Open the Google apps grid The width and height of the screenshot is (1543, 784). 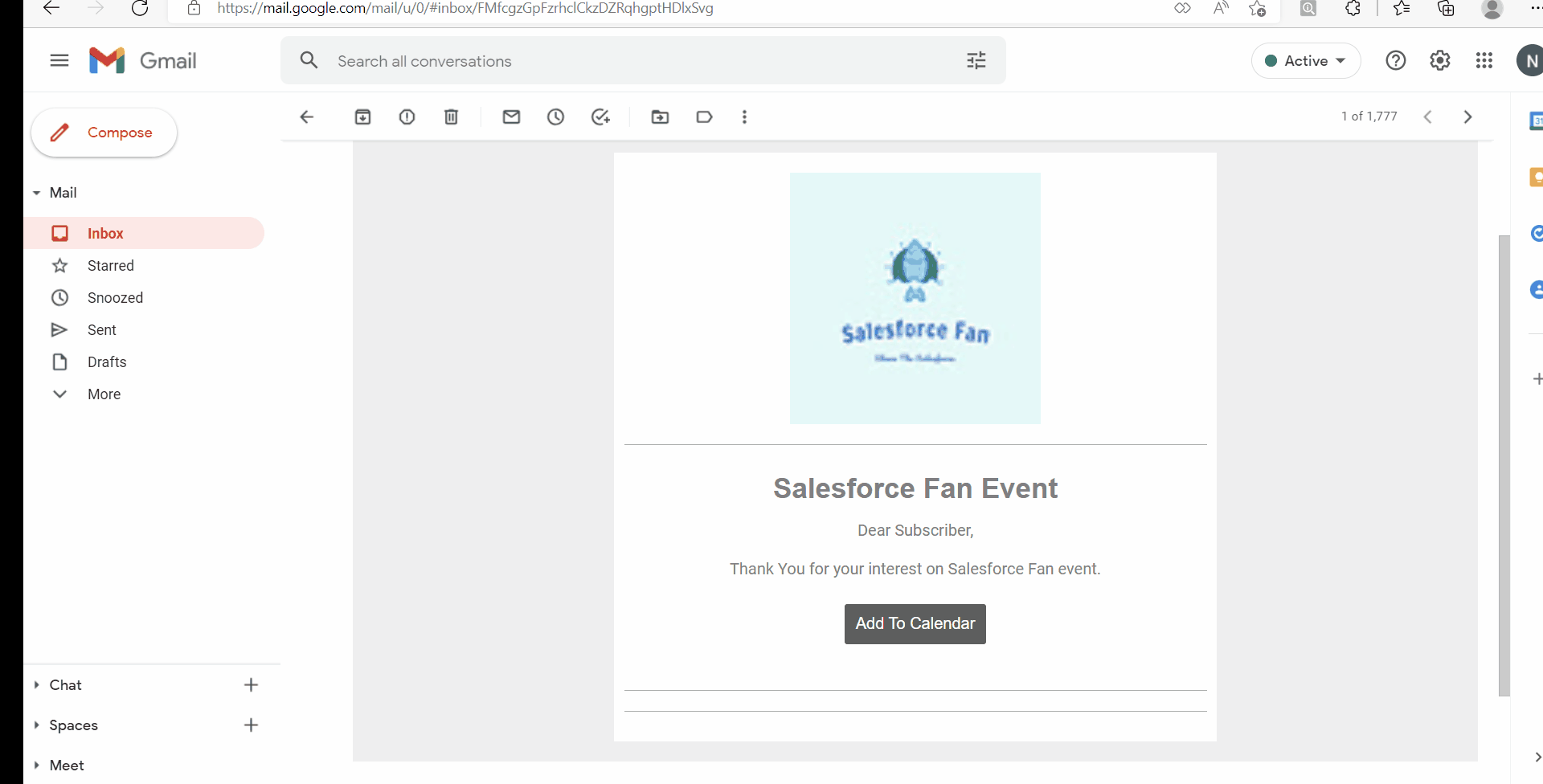tap(1484, 60)
